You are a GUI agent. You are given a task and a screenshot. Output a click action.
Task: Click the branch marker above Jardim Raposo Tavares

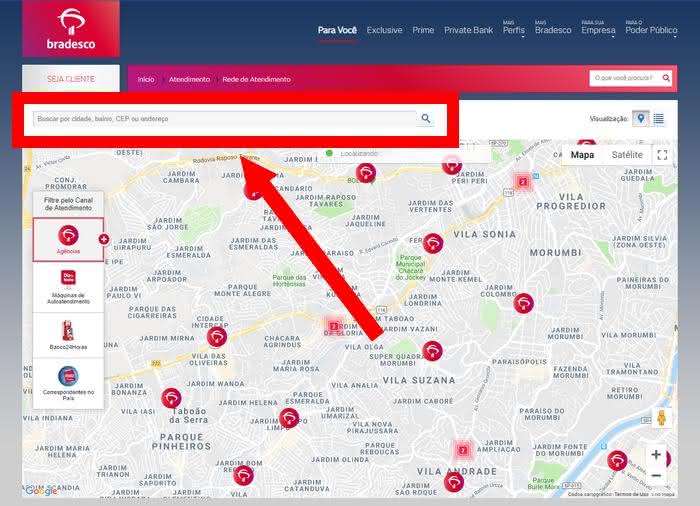[x=366, y=173]
